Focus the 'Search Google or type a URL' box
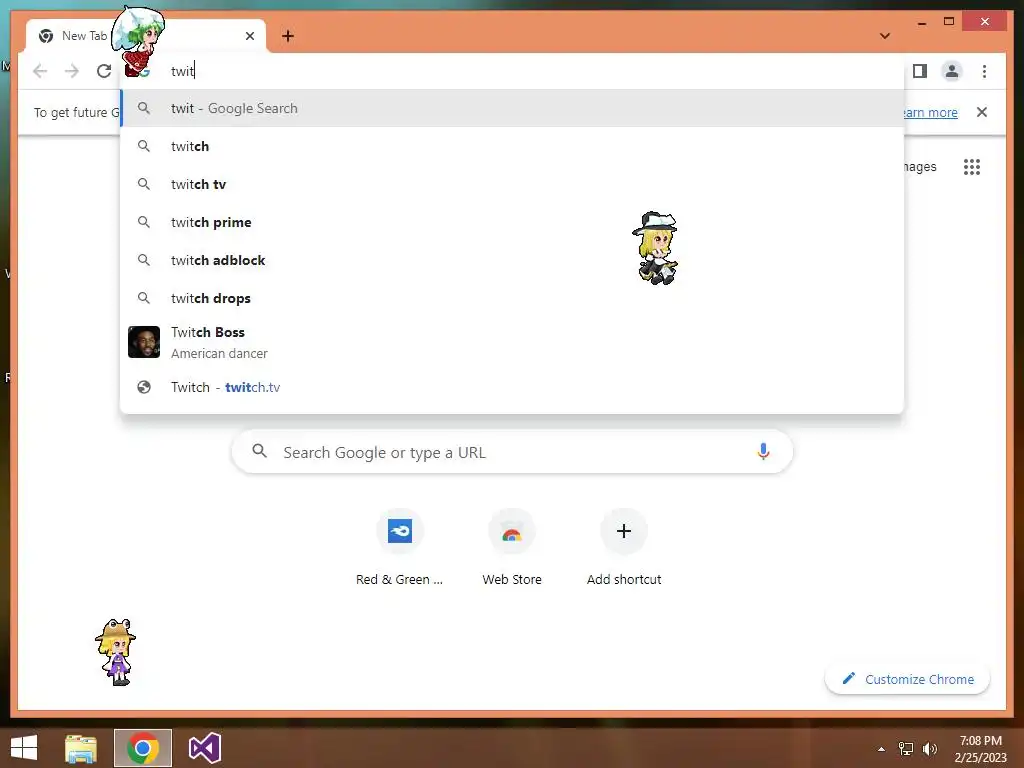 coord(513,452)
